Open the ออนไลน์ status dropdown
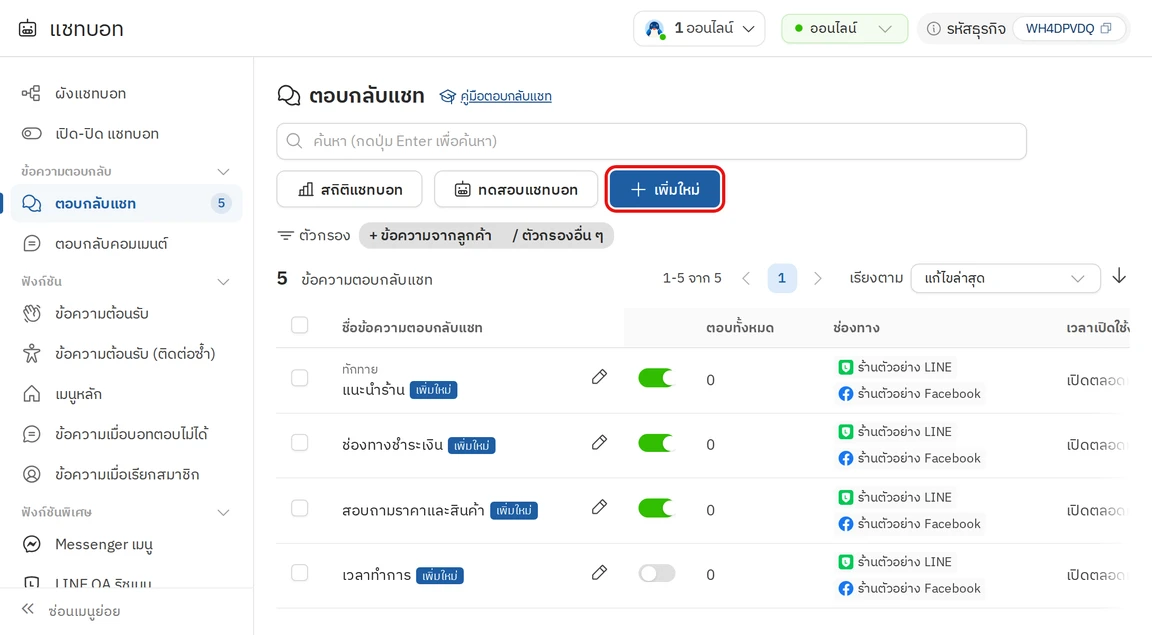The image size is (1152, 635). tap(844, 29)
